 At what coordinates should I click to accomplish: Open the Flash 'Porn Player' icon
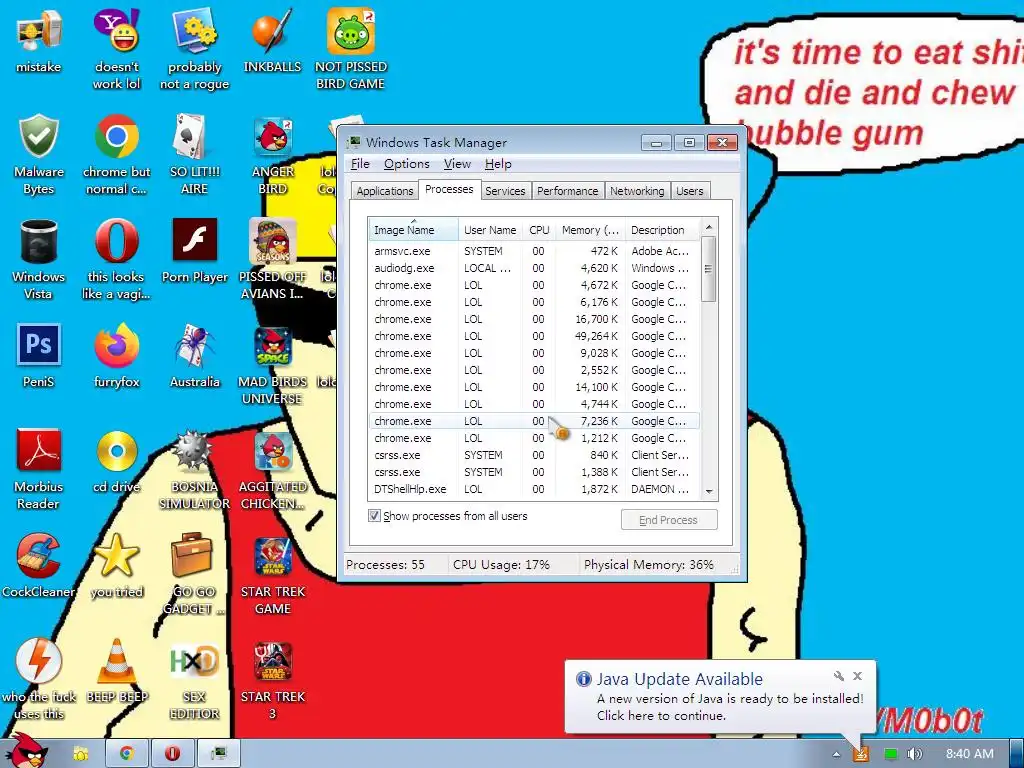(195, 251)
